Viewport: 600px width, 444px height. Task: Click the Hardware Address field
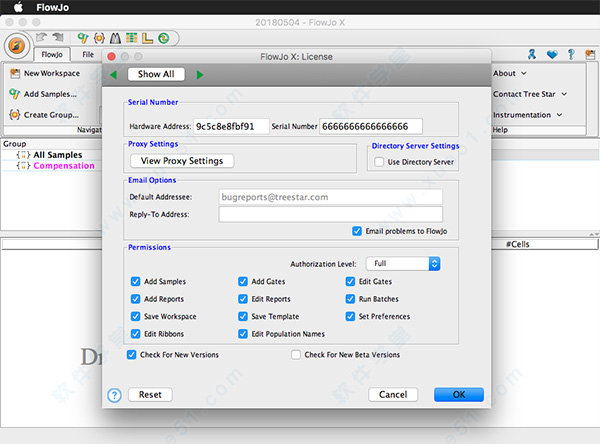click(231, 126)
